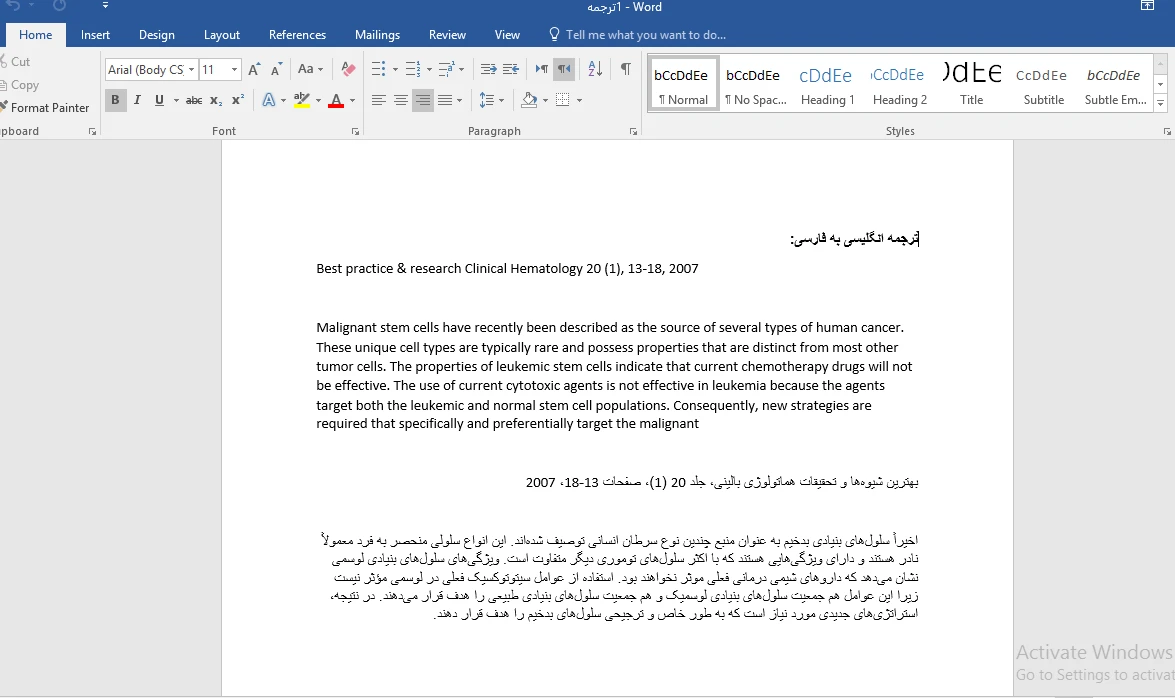Click the Subscript icon
This screenshot has height=698, width=1175.
pos(216,100)
